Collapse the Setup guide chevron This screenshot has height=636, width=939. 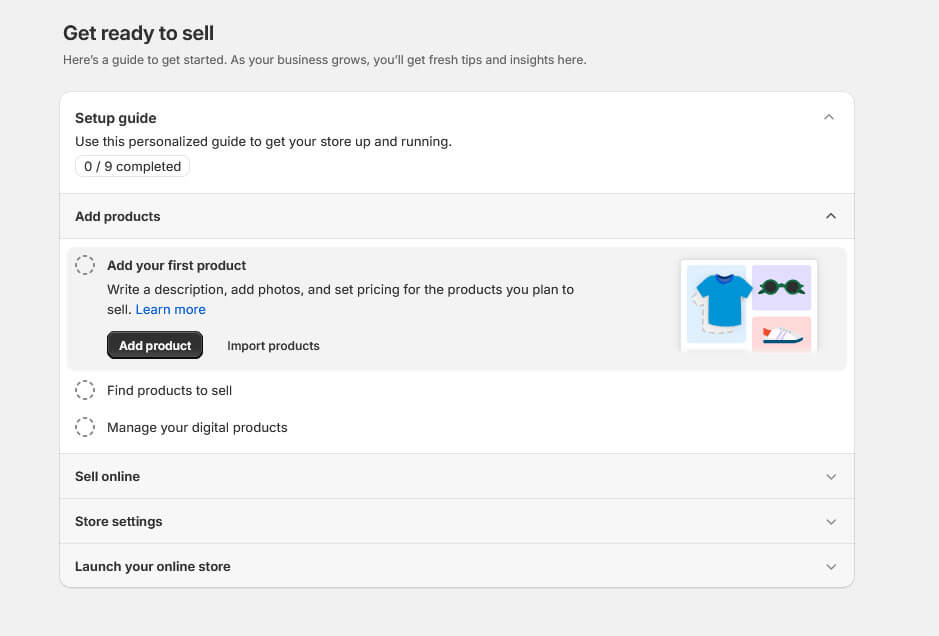pyautogui.click(x=828, y=117)
